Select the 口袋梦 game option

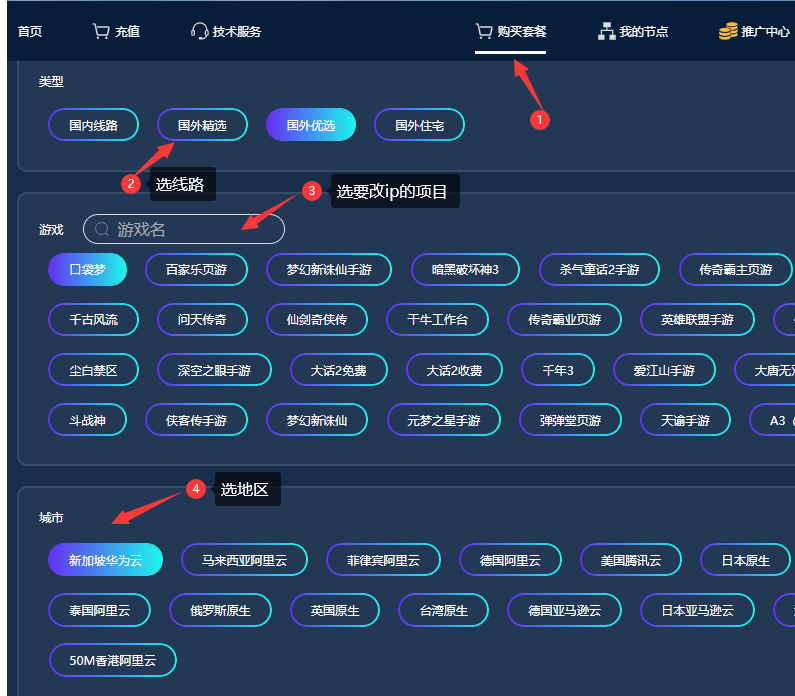tap(87, 269)
